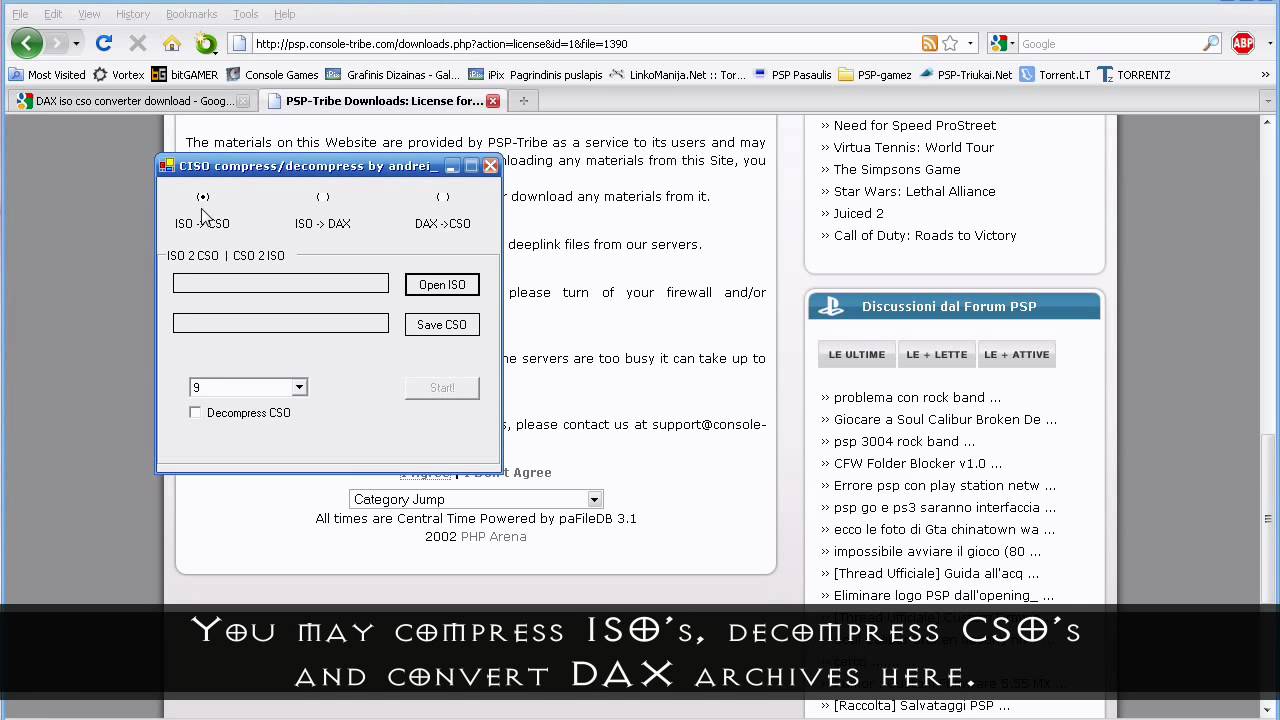Click the green circular toolbar icon beside Home
The height and width of the screenshot is (720, 1280).
(x=206, y=43)
